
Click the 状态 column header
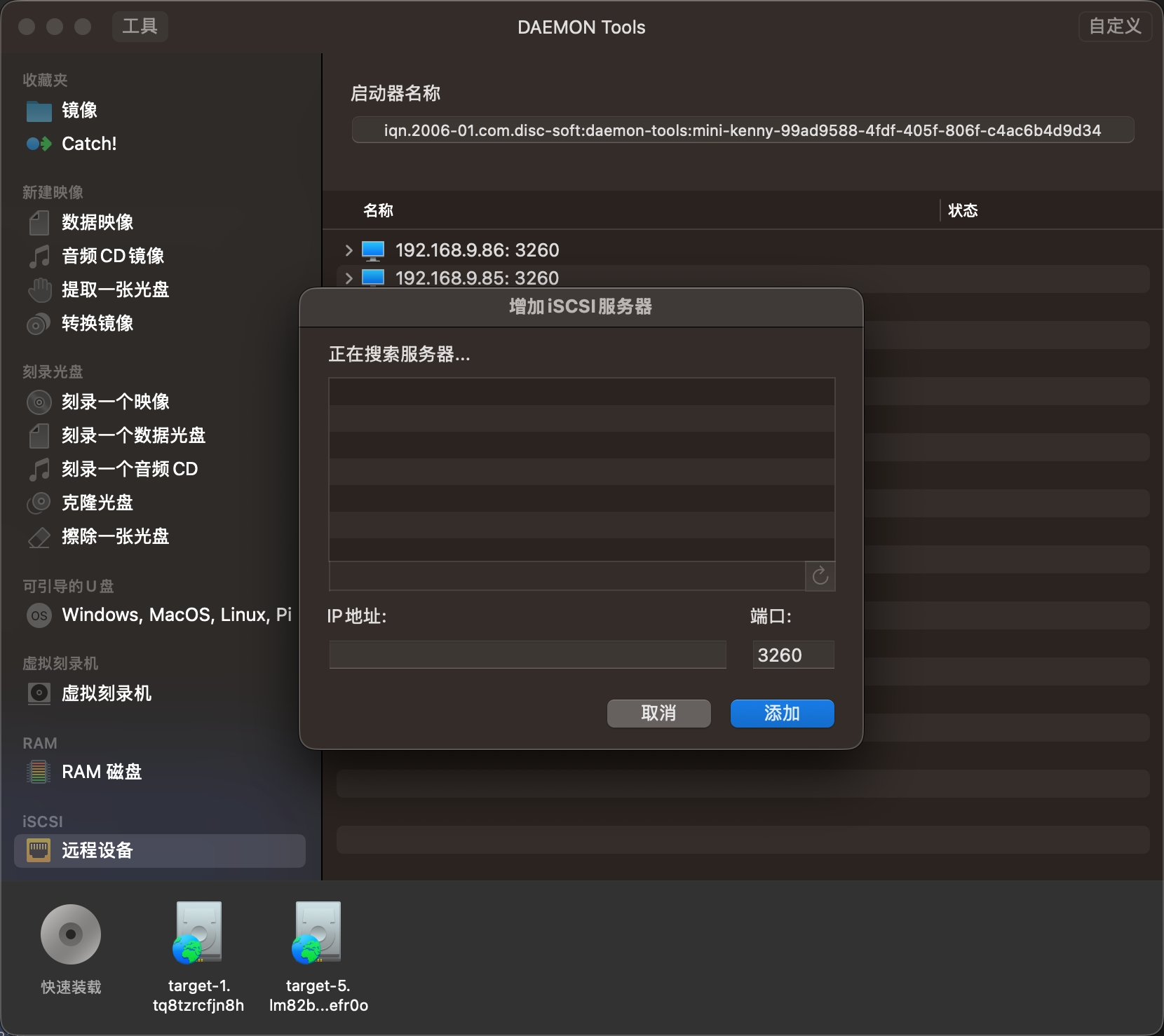(963, 210)
